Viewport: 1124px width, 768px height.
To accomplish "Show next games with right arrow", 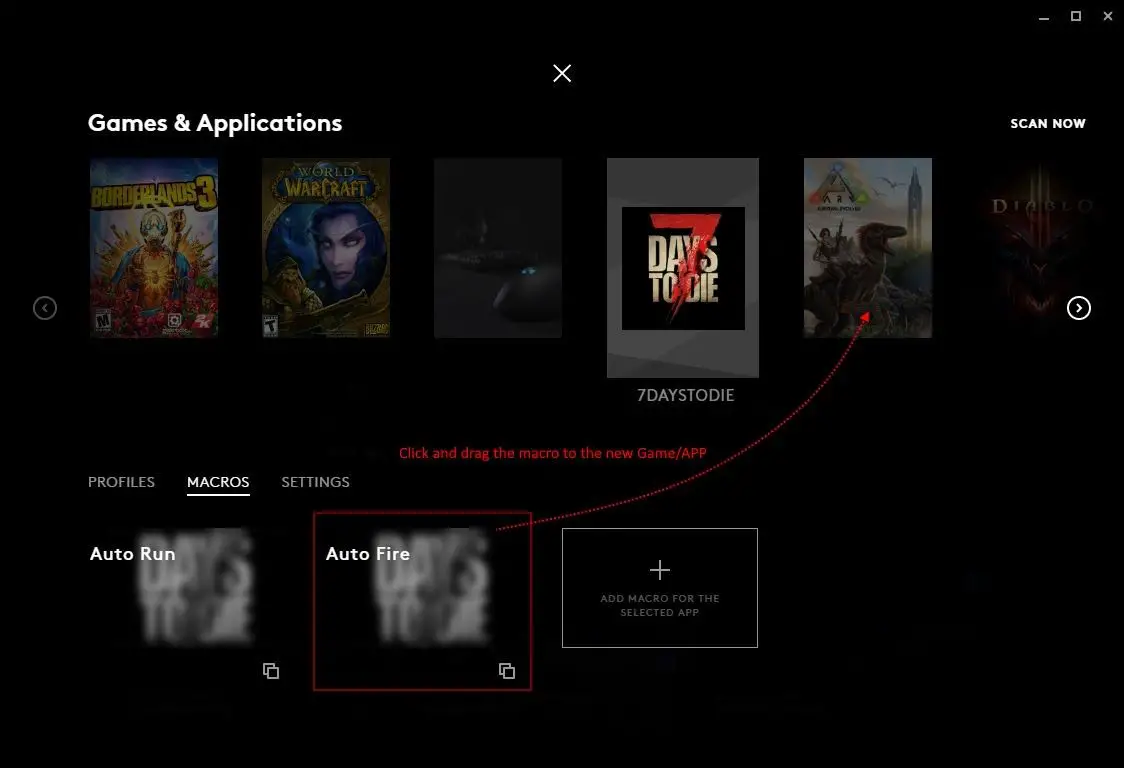I will (1079, 308).
